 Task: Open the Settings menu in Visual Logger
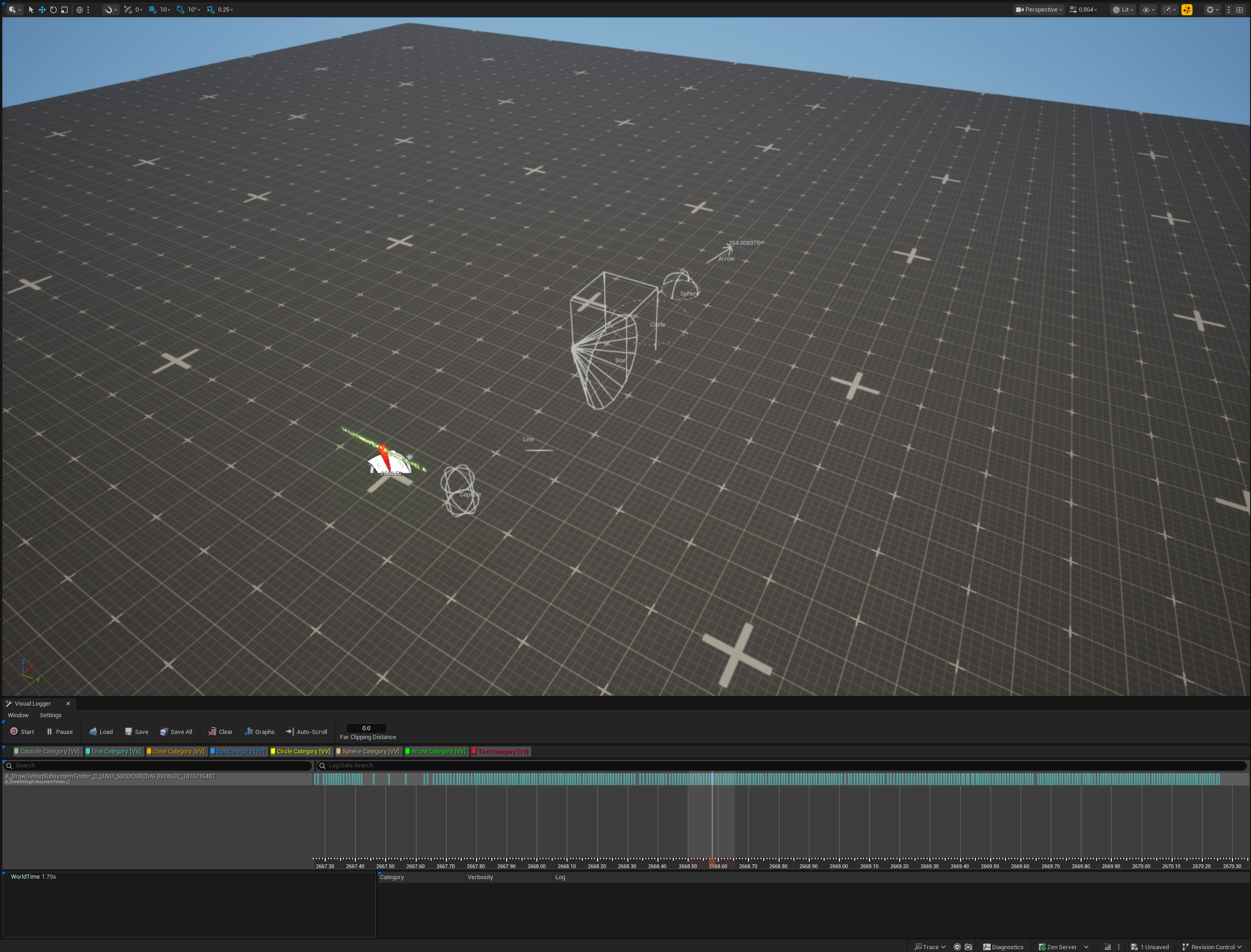(x=51, y=715)
